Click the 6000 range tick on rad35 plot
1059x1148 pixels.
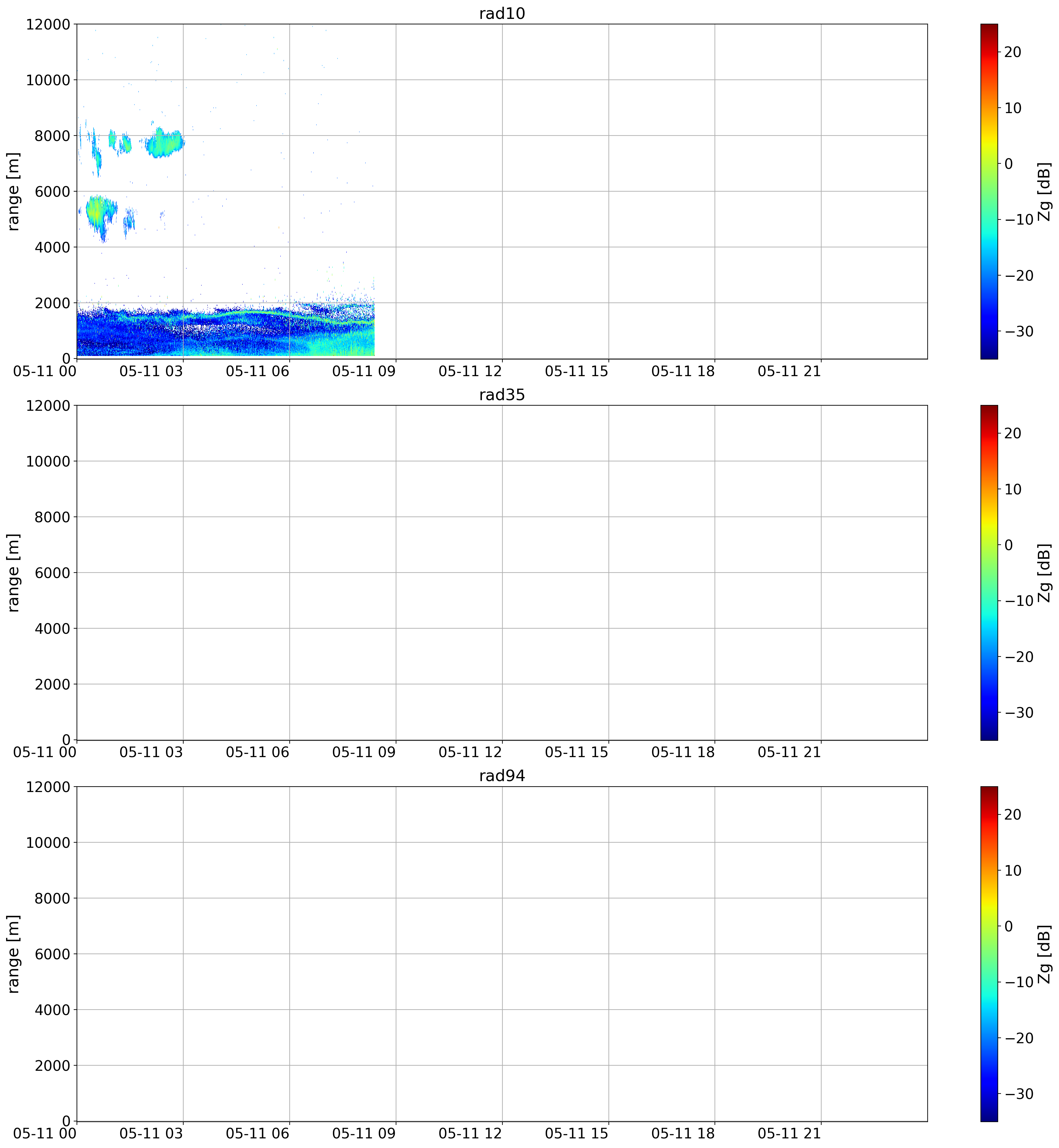point(52,573)
